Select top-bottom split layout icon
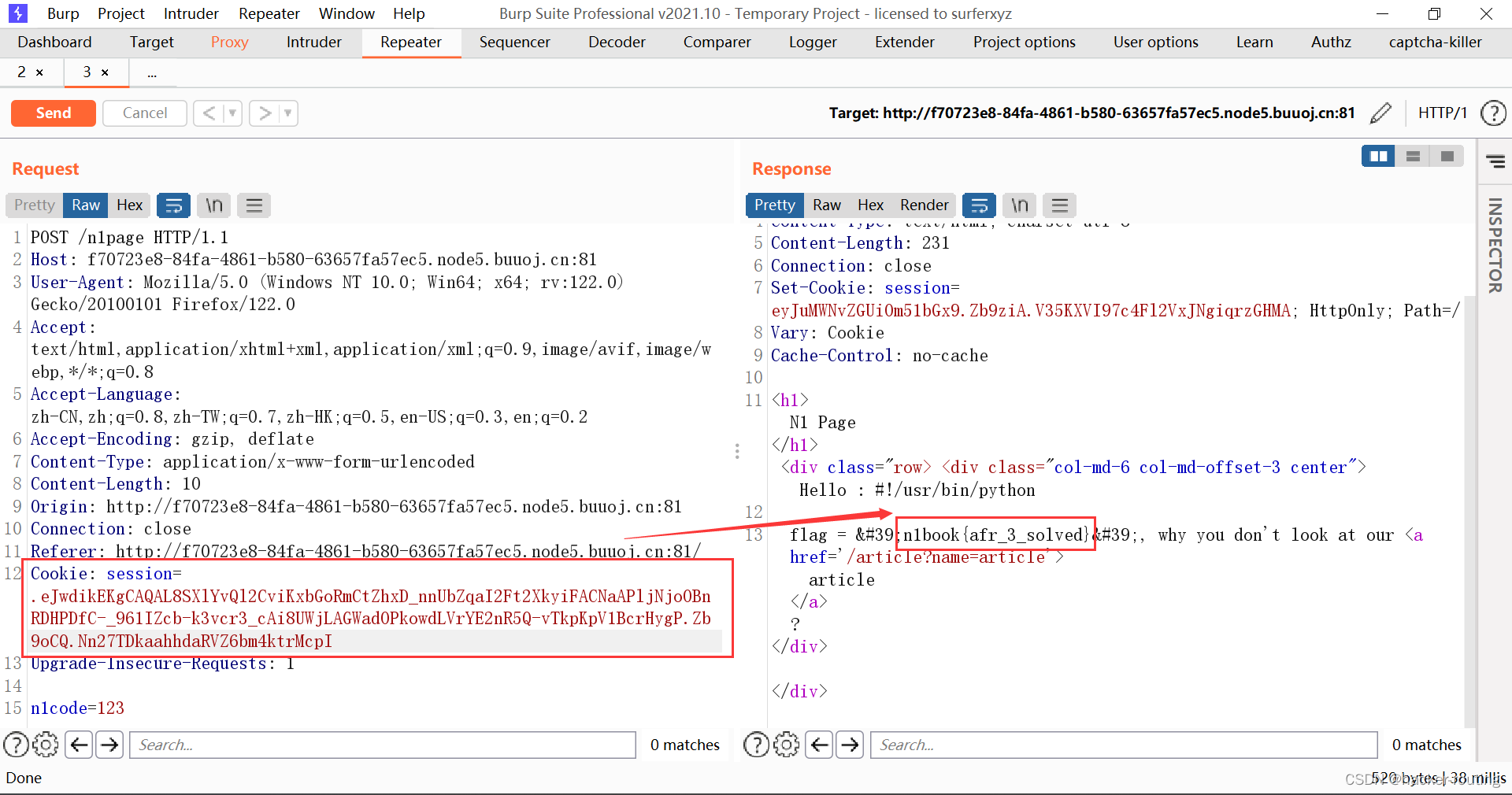Viewport: 1512px width, 795px height. (1413, 157)
